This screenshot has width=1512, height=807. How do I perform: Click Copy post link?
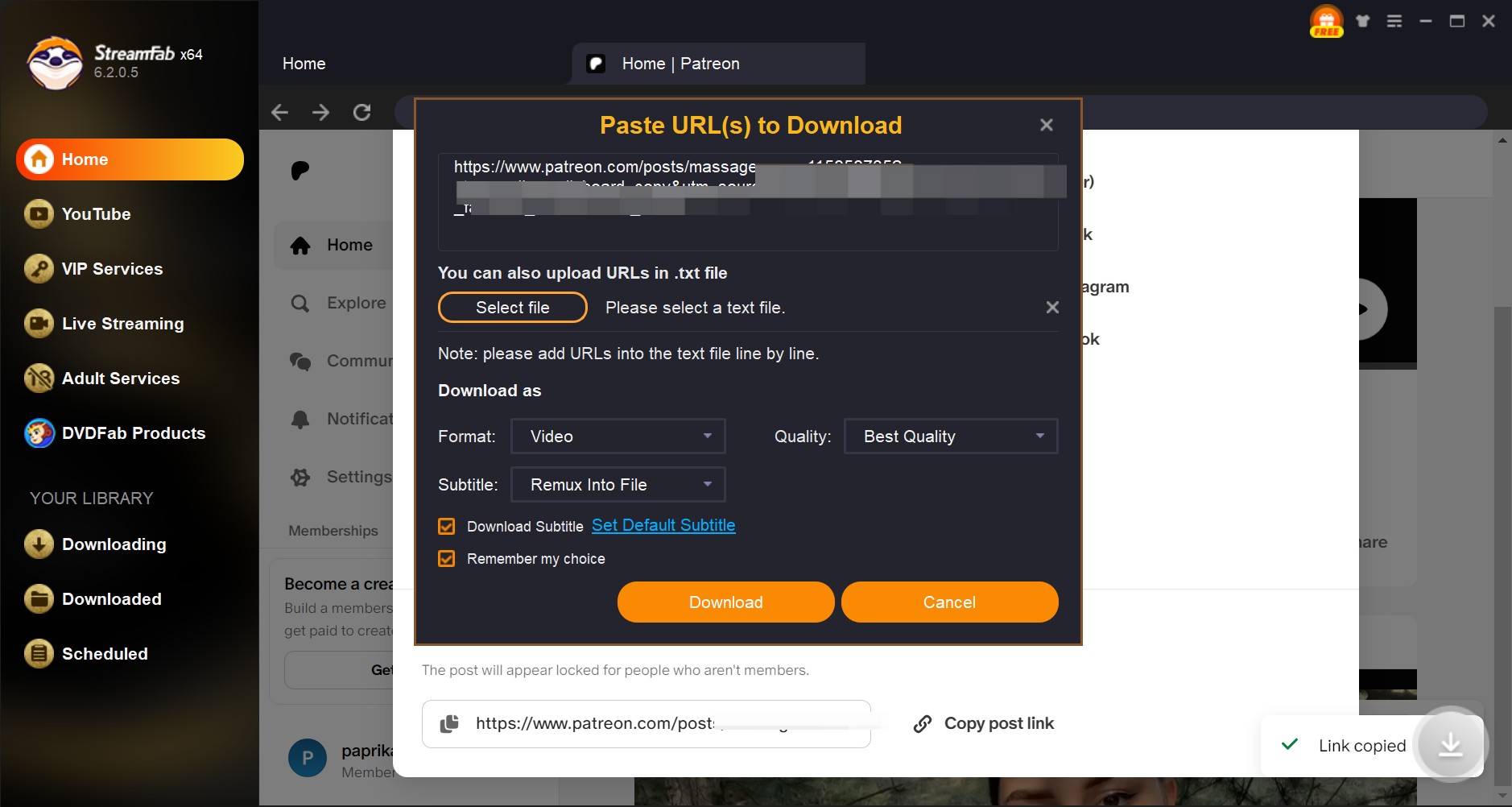click(984, 724)
